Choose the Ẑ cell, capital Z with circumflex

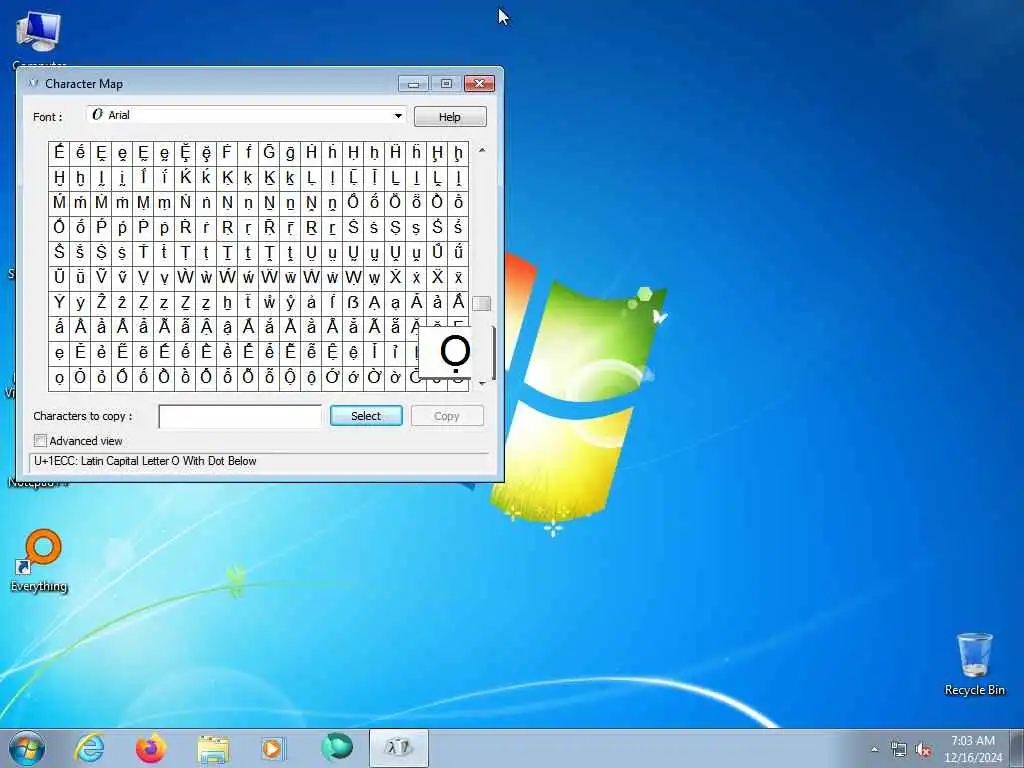pos(101,302)
